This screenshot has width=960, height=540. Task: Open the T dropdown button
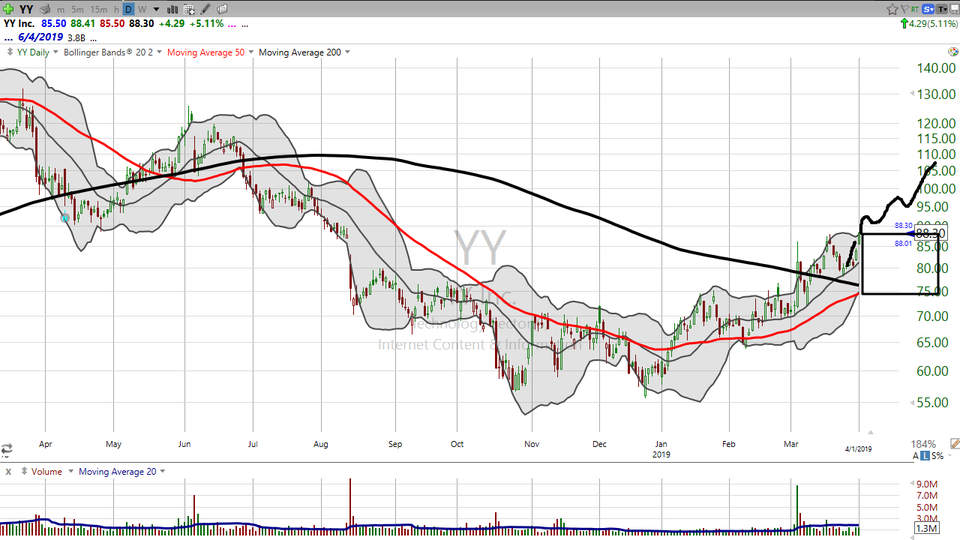click(x=942, y=9)
